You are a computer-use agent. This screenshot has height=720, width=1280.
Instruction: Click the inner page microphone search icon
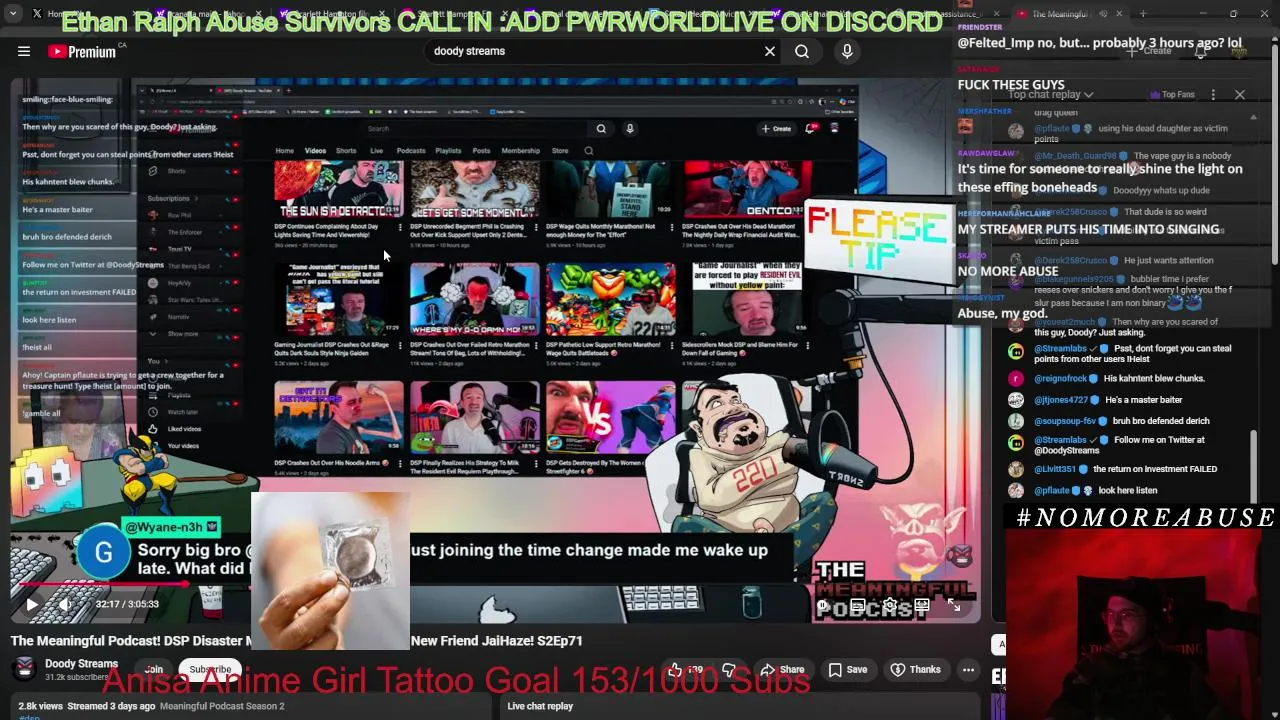[x=630, y=128]
